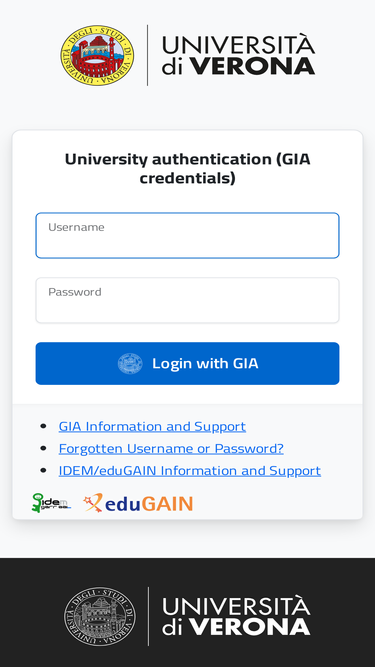Screen dimensions: 375x667
Task: Open the IDEM/eduGAIN Information and Support link
Action: [190, 471]
